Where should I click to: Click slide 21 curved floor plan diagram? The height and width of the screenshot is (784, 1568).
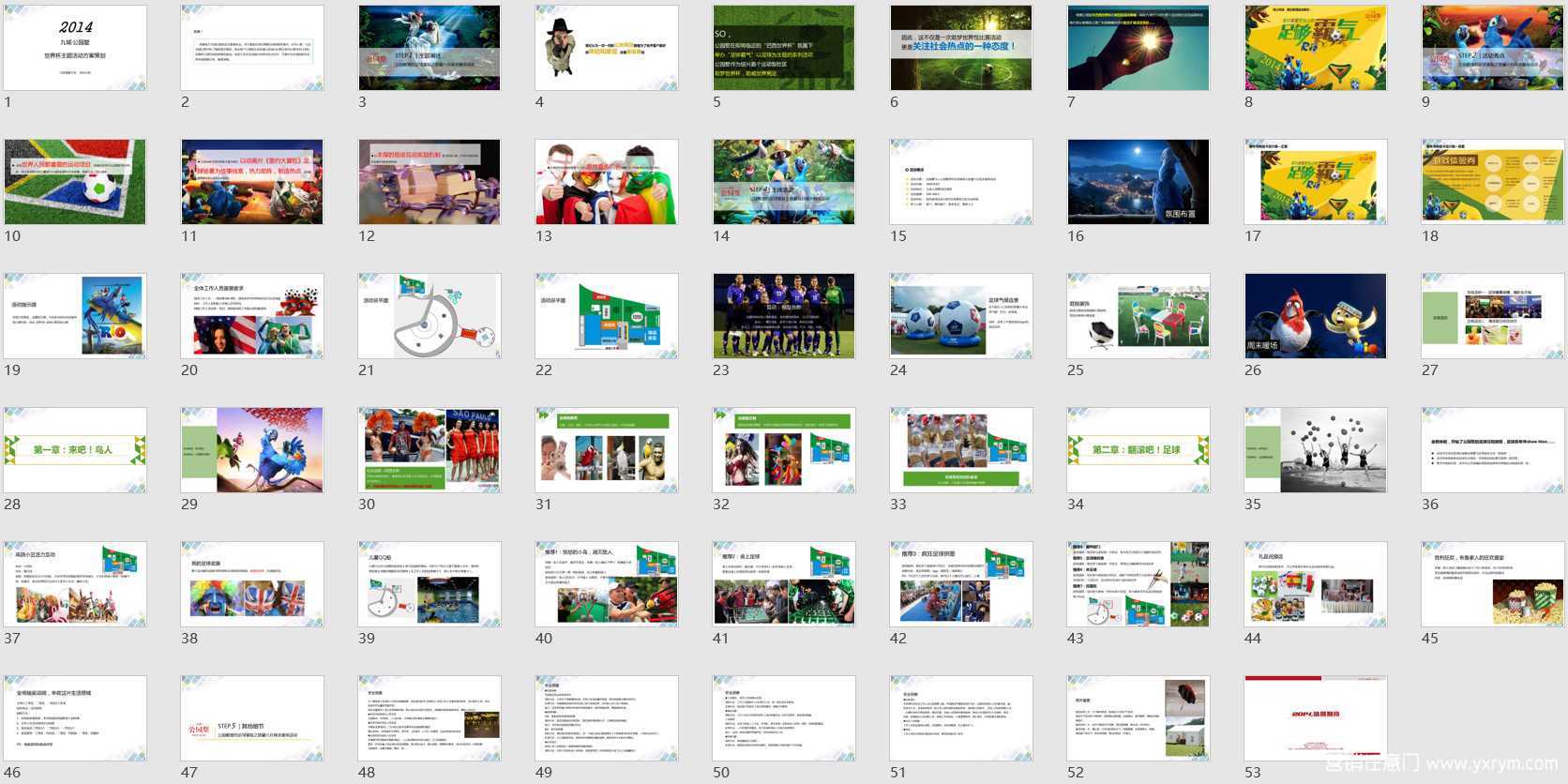(x=430, y=316)
